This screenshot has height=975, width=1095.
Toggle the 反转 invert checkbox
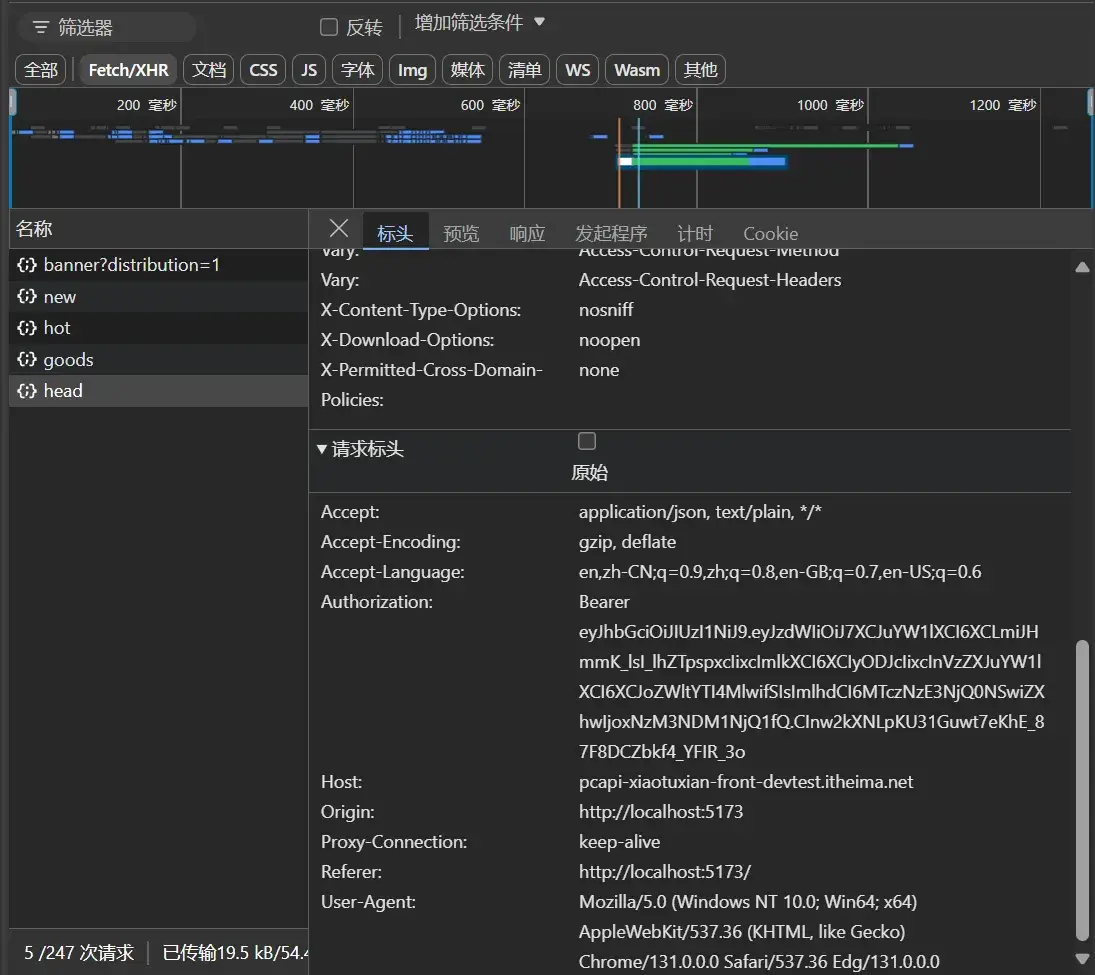pyautogui.click(x=329, y=27)
